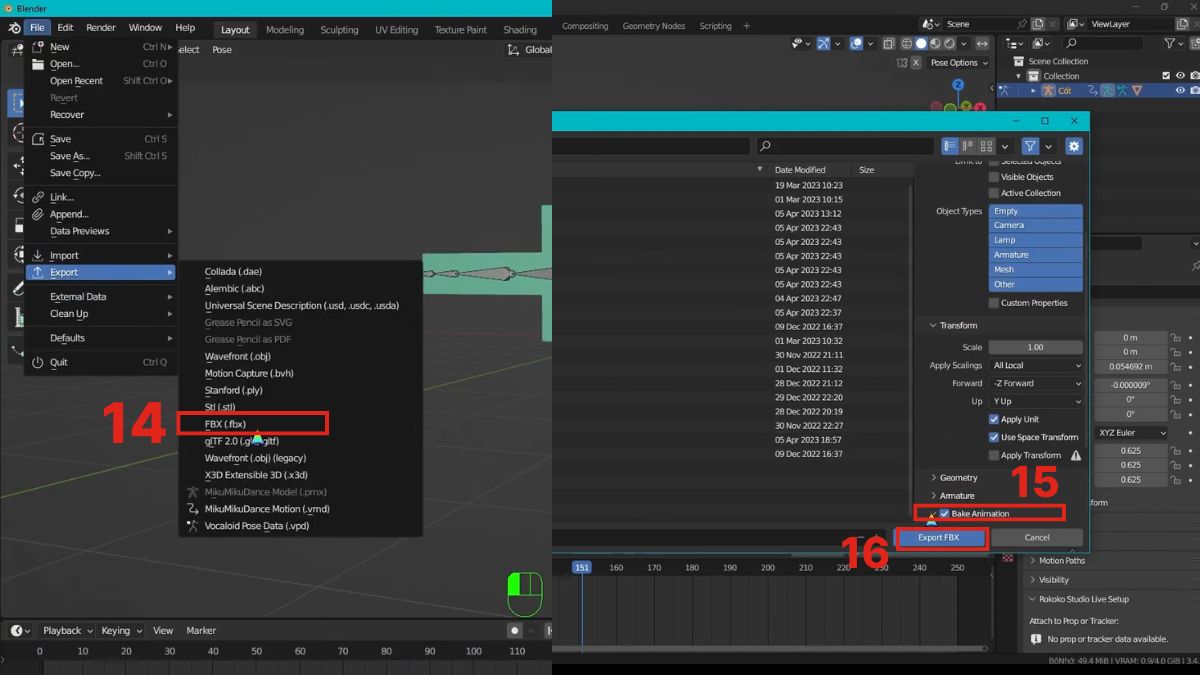
Task: Click the show gizmo icon in viewport header
Action: pyautogui.click(x=823, y=44)
